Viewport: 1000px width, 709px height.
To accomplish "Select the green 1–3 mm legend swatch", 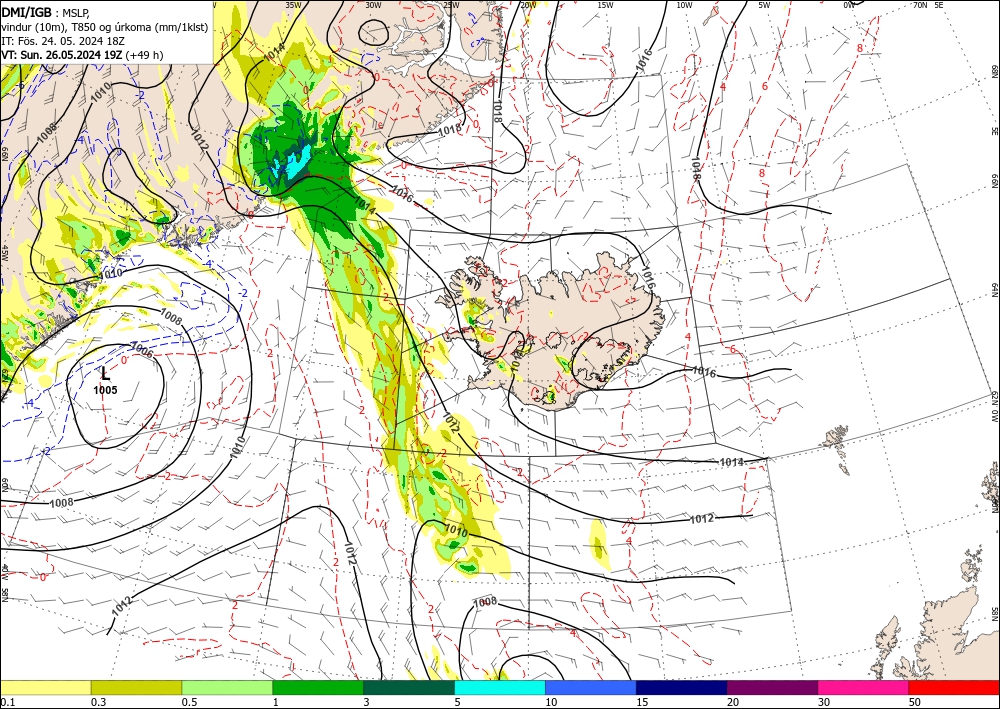I will point(318,687).
